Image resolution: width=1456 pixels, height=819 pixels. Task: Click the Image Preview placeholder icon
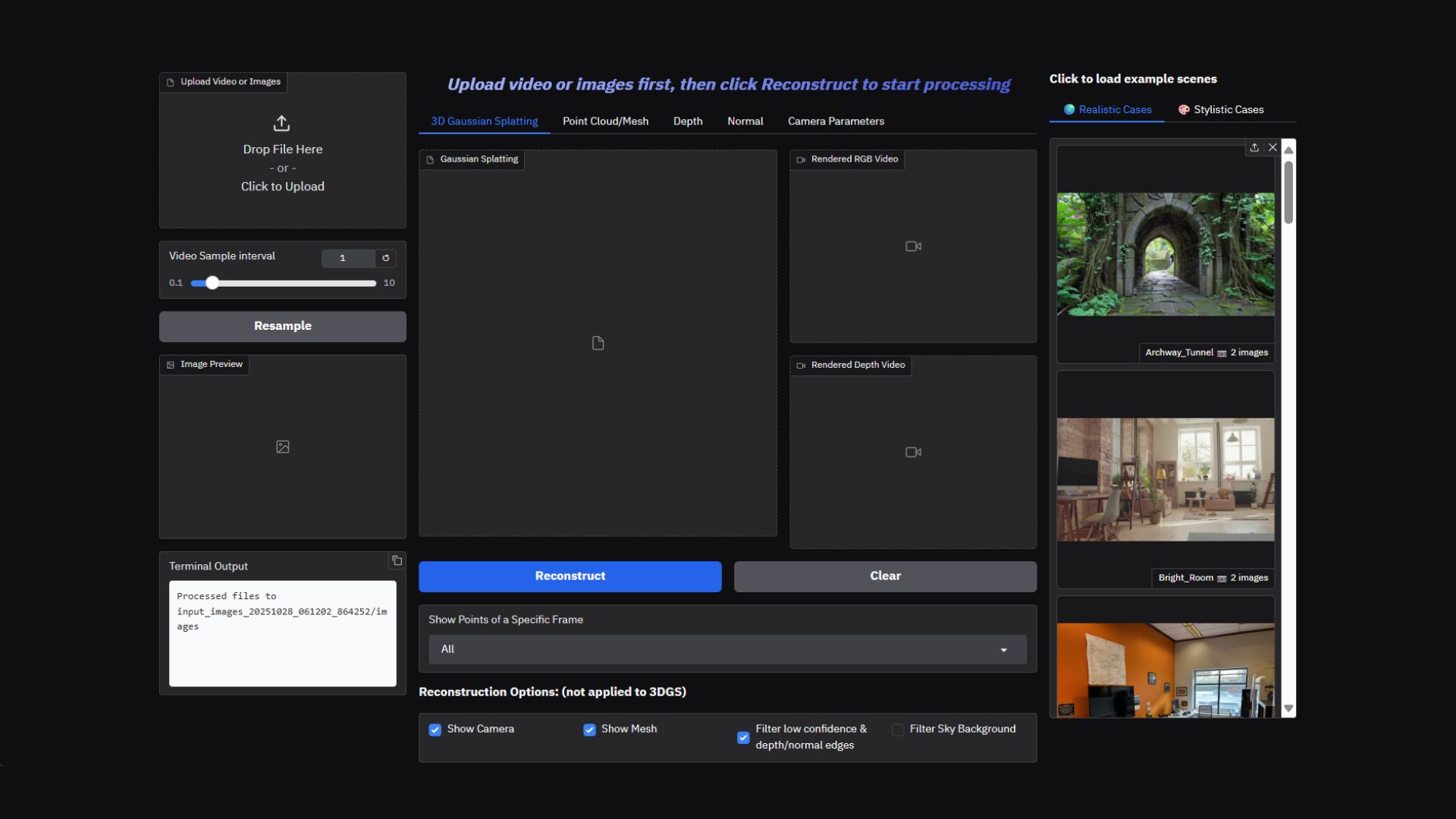pos(283,447)
